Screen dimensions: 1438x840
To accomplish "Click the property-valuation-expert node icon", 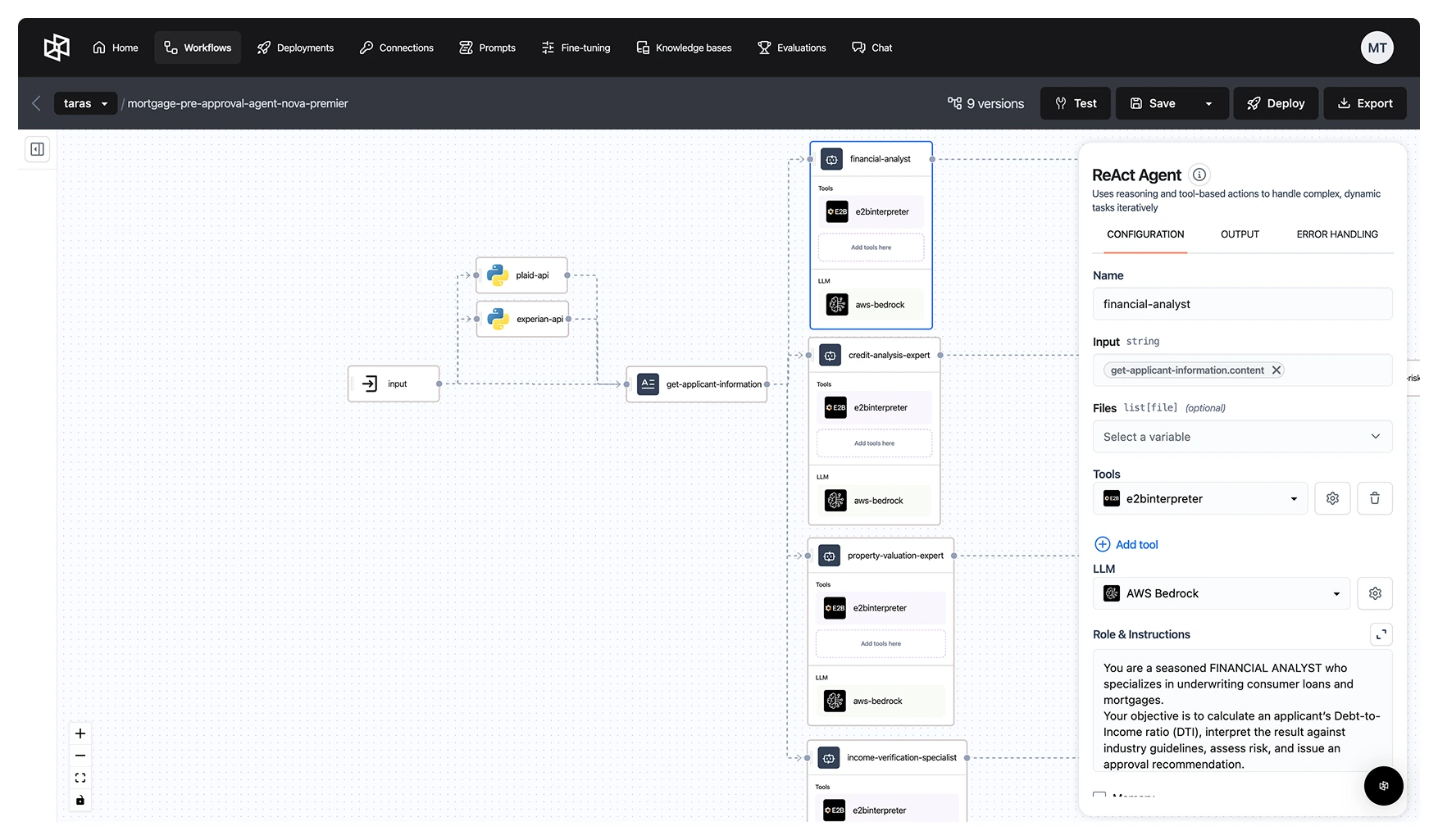I will (x=829, y=556).
